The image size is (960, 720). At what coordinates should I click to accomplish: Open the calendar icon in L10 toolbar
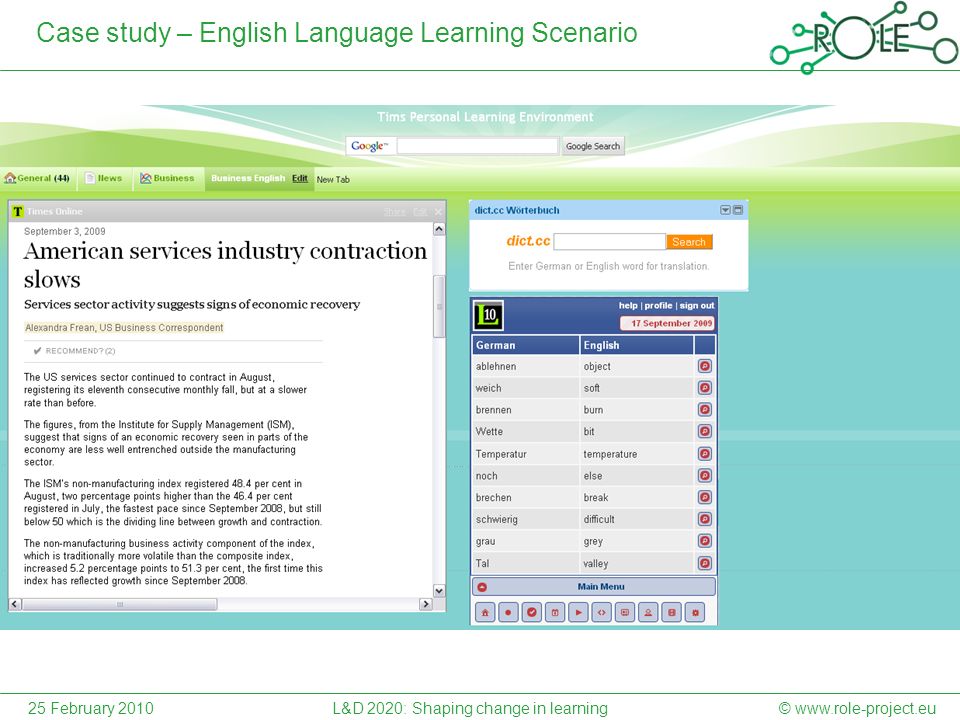555,612
